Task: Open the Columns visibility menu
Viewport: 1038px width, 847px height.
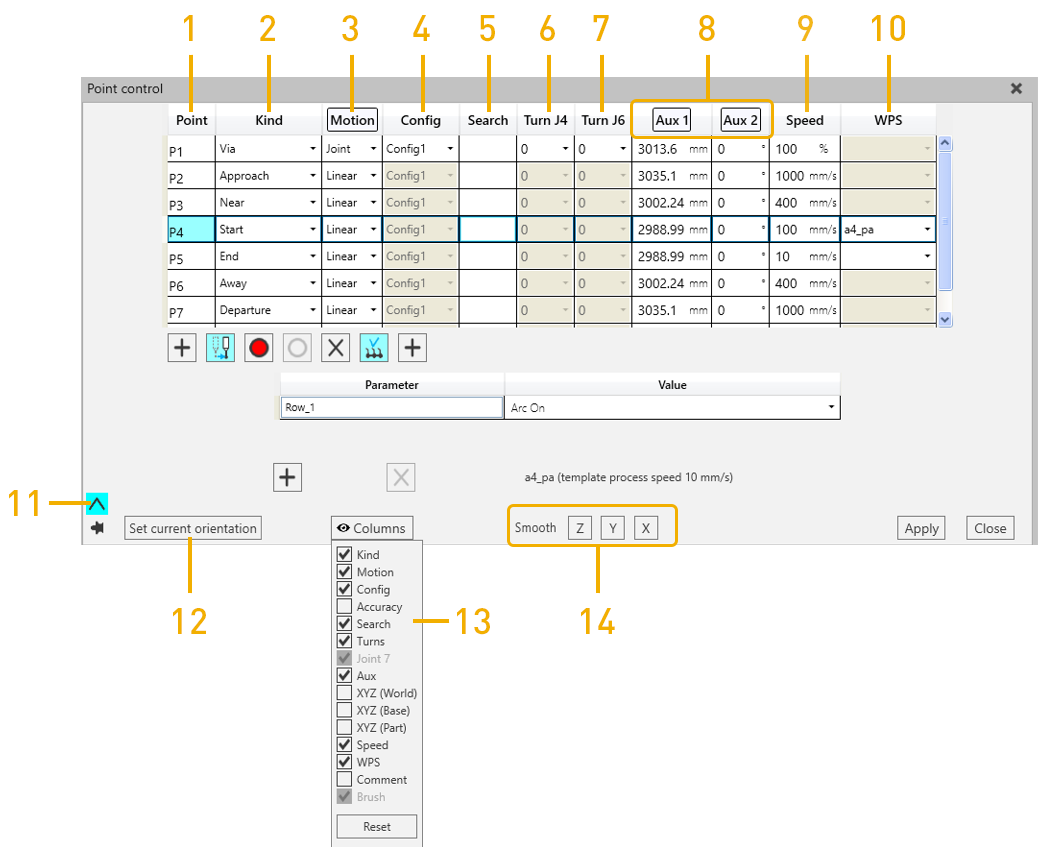Action: (x=371, y=528)
